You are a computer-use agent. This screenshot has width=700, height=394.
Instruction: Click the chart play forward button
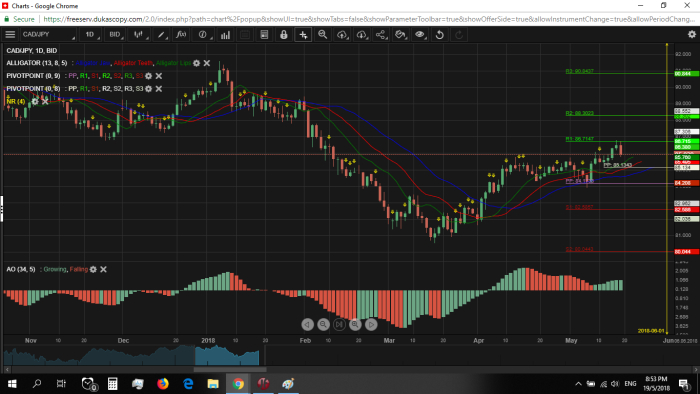point(371,324)
